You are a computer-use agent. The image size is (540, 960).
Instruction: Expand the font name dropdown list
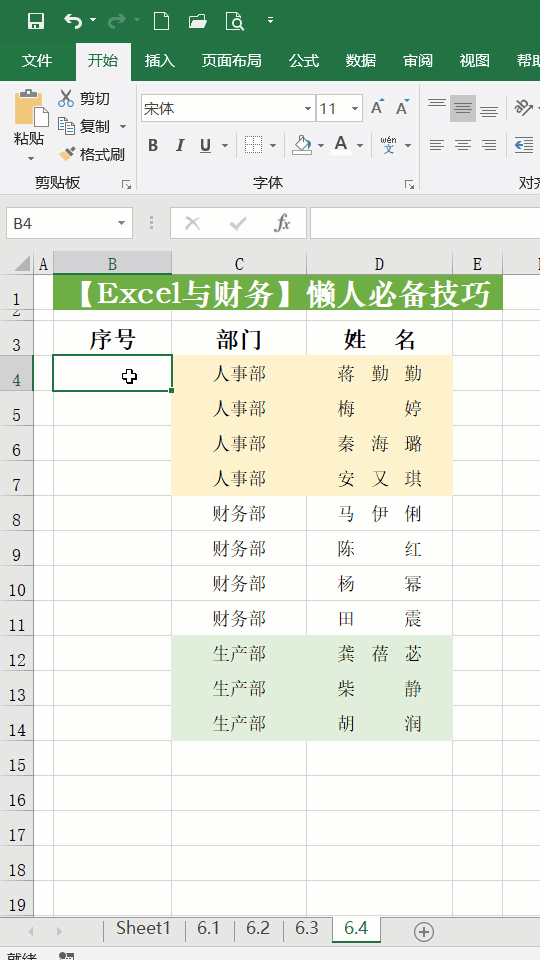pos(308,109)
